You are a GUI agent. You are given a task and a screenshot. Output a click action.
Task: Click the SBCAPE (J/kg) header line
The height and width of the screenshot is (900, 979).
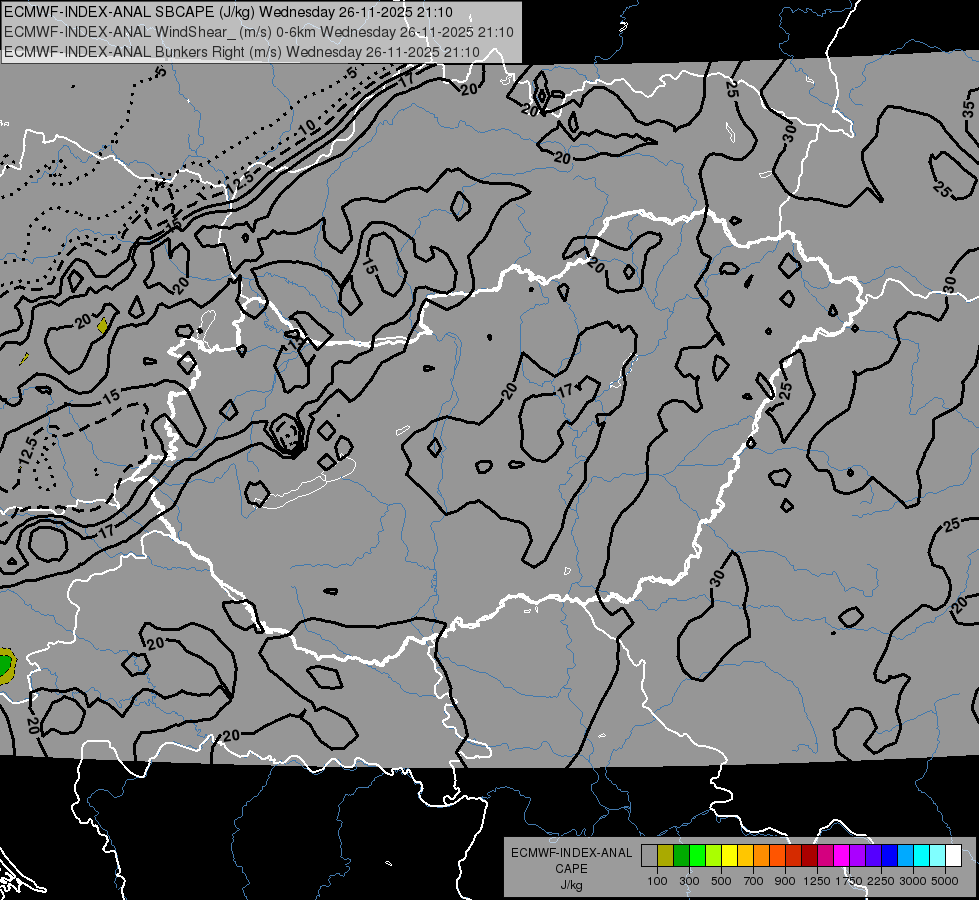[x=229, y=12]
